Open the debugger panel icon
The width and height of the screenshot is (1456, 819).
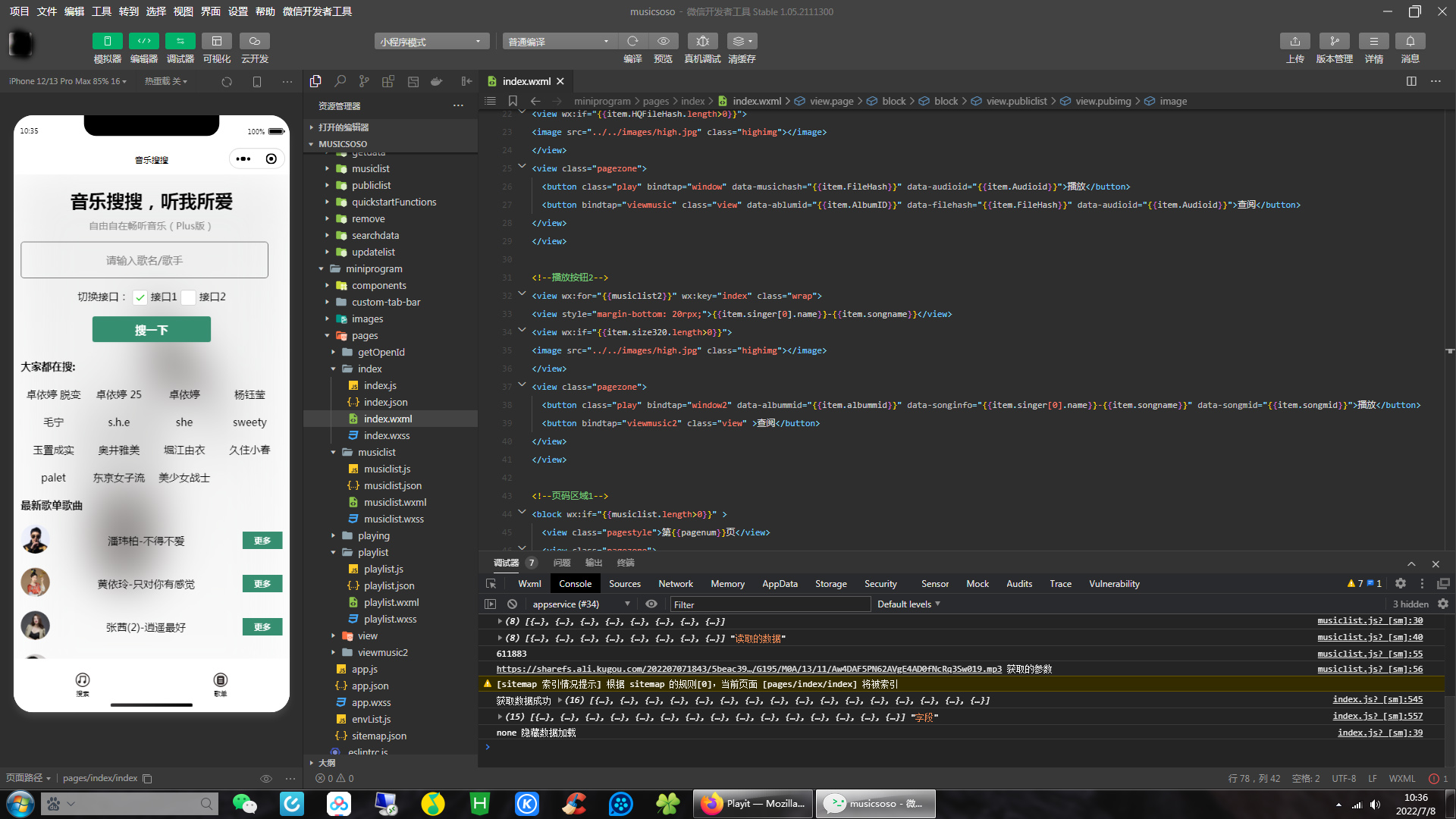[x=180, y=41]
